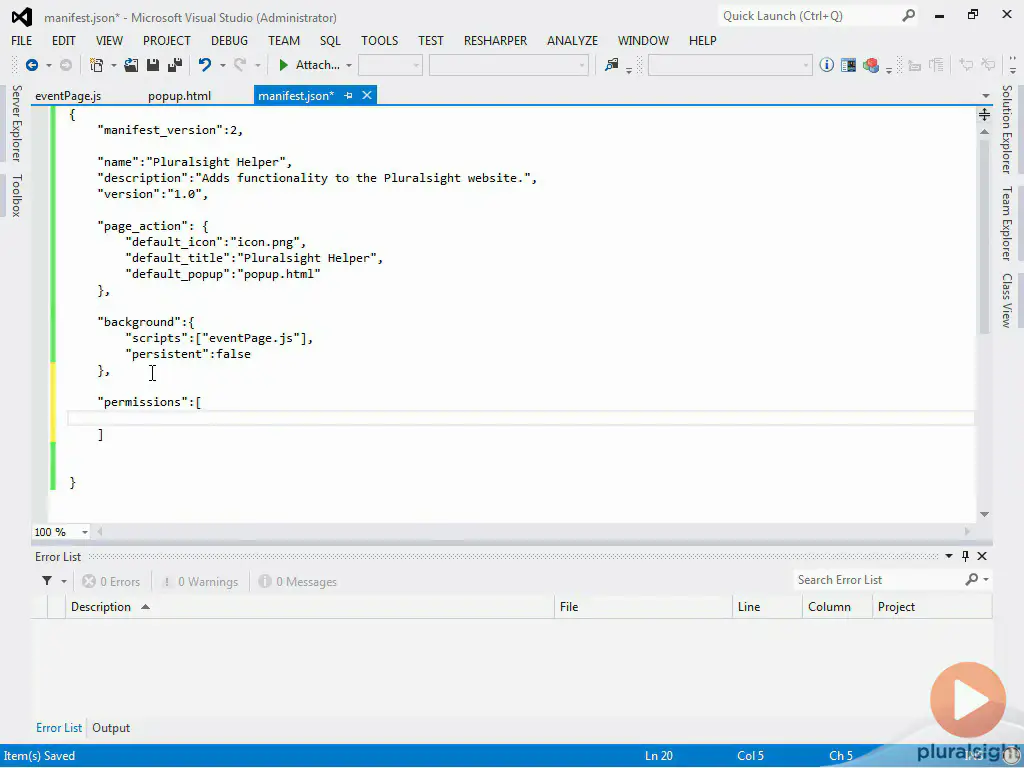Screen dimensions: 1024x768
Task: Open the active documents list dropdown
Action: (x=985, y=96)
